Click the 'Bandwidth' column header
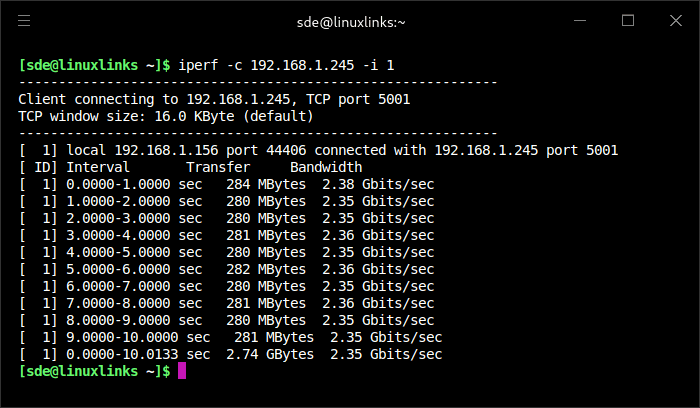700x408 pixels. [x=326, y=167]
